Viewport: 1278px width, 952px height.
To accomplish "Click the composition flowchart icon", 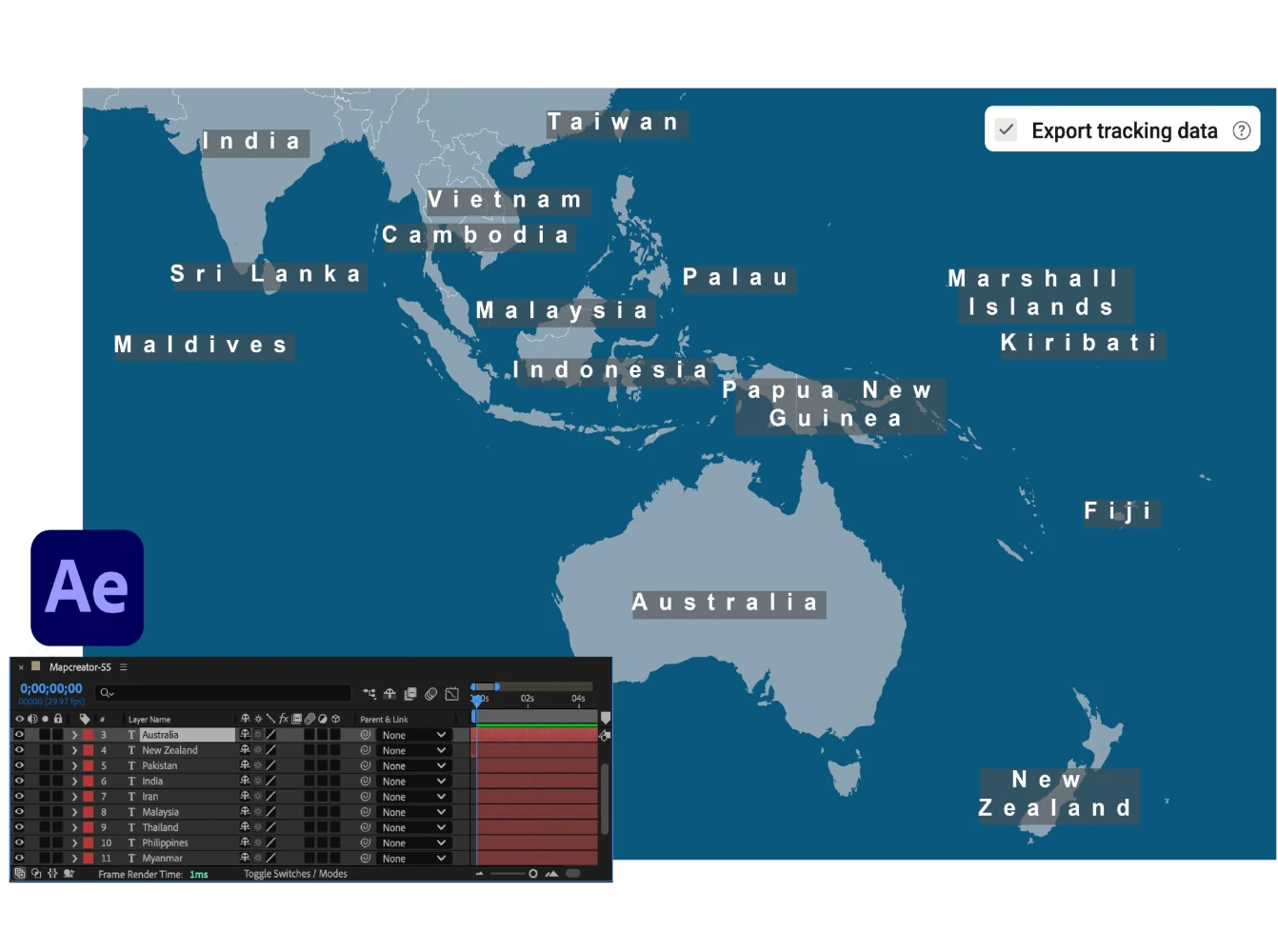I will 369,694.
